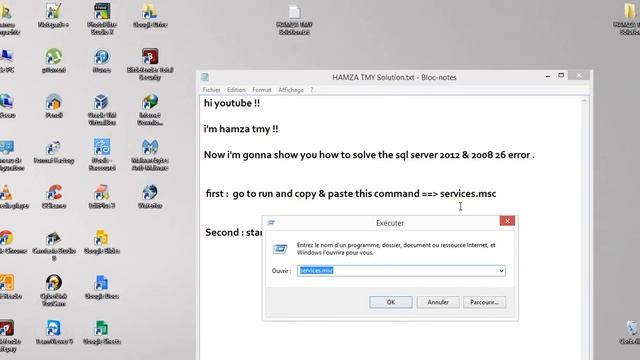Minimize the Bloc-notes window
This screenshot has width=640, height=360.
(x=548, y=76)
